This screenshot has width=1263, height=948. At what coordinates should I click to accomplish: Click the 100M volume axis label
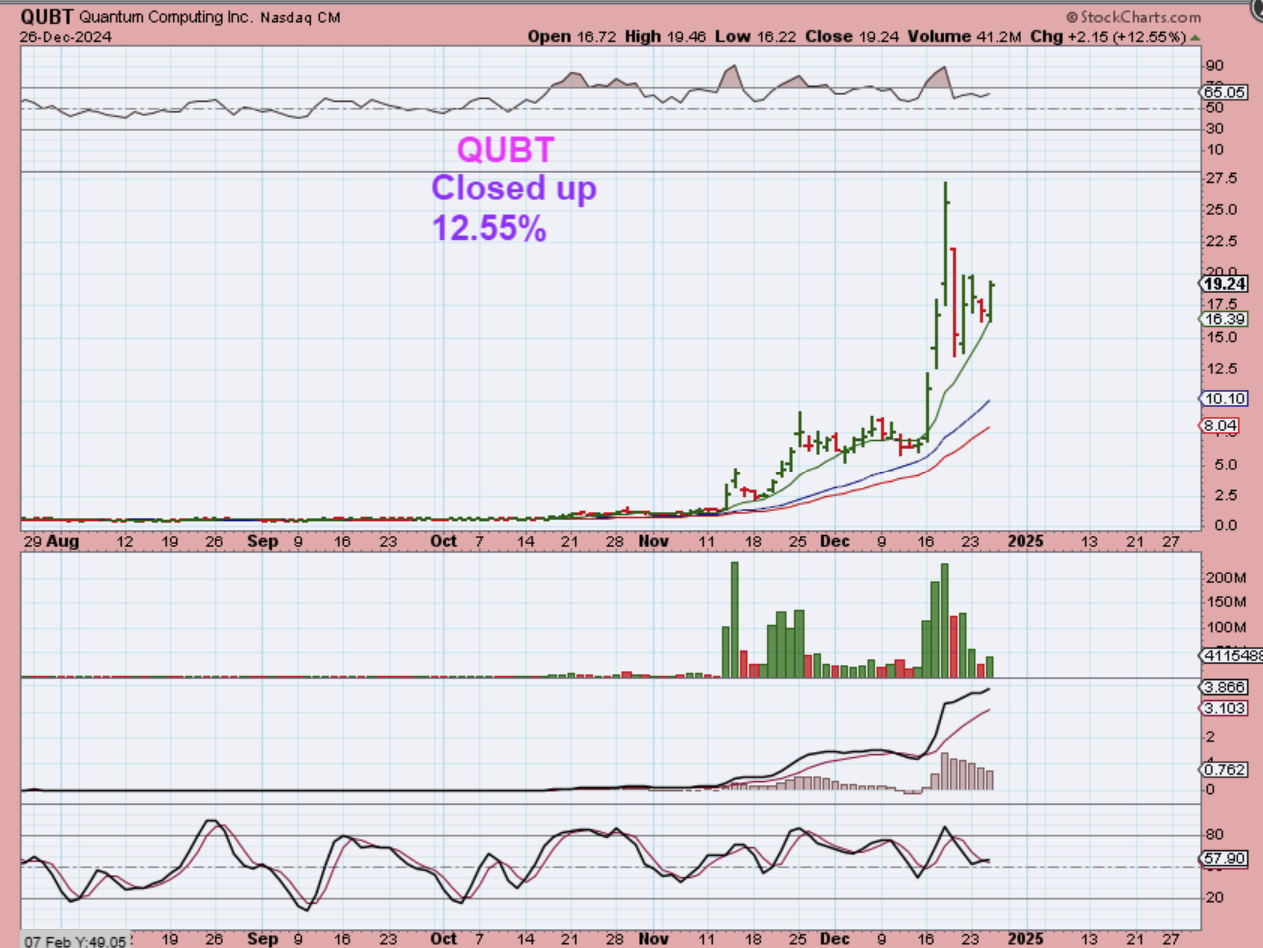click(x=1225, y=628)
